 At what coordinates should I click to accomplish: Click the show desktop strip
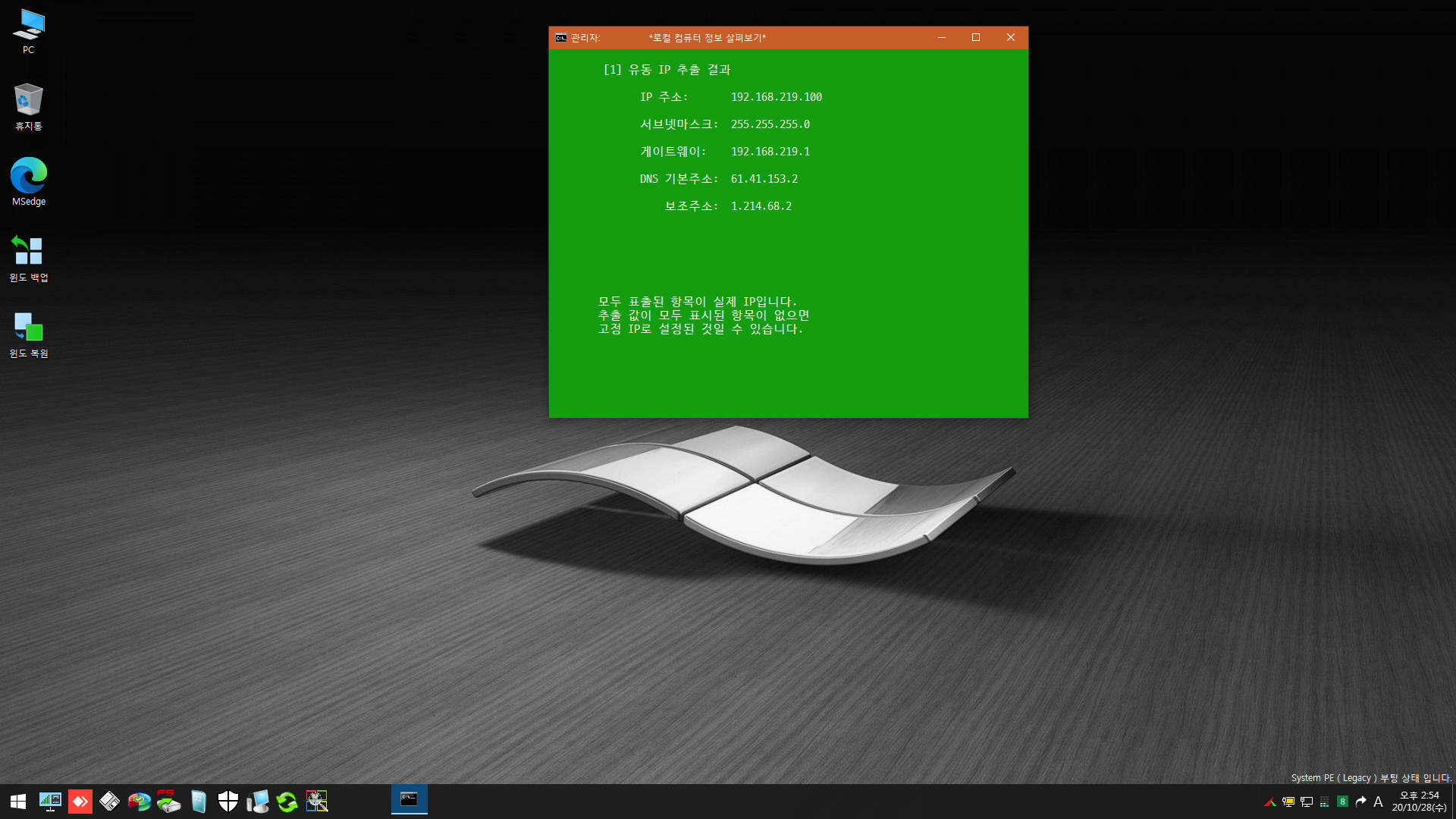[x=1453, y=802]
